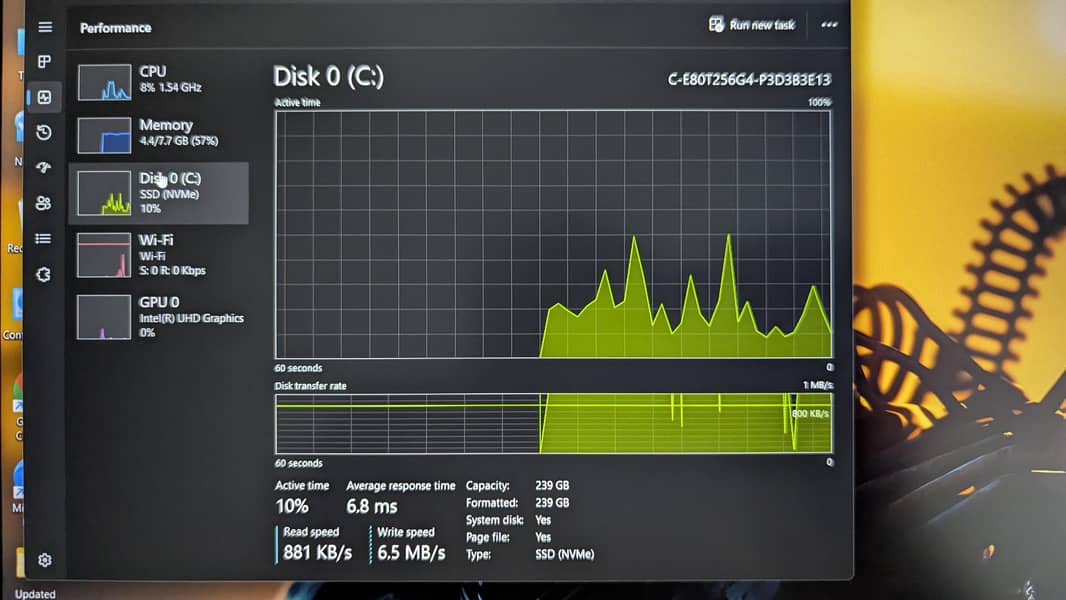This screenshot has height=600, width=1066.
Task: Click the System disk Yes value
Action: coord(543,520)
